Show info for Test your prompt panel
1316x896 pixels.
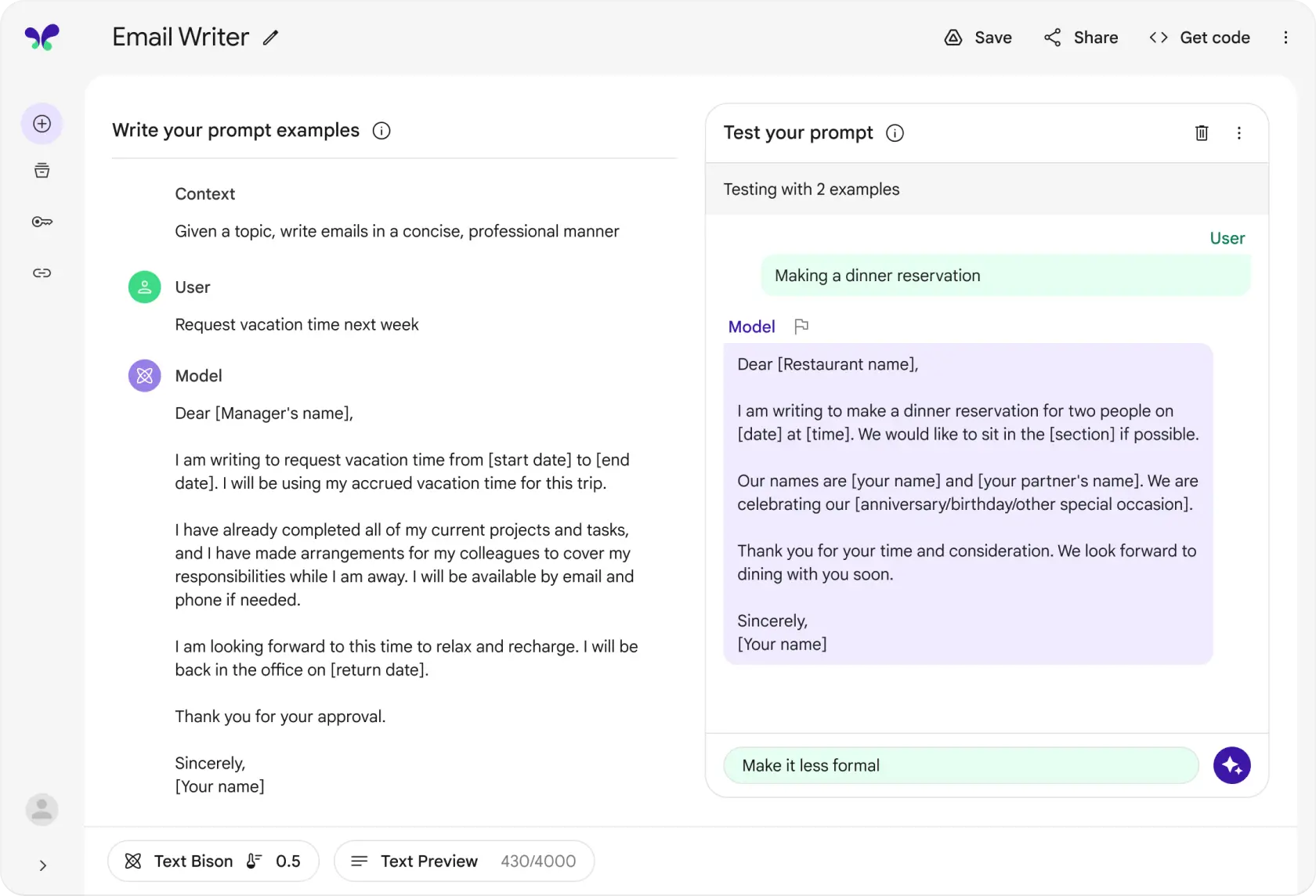tap(895, 133)
